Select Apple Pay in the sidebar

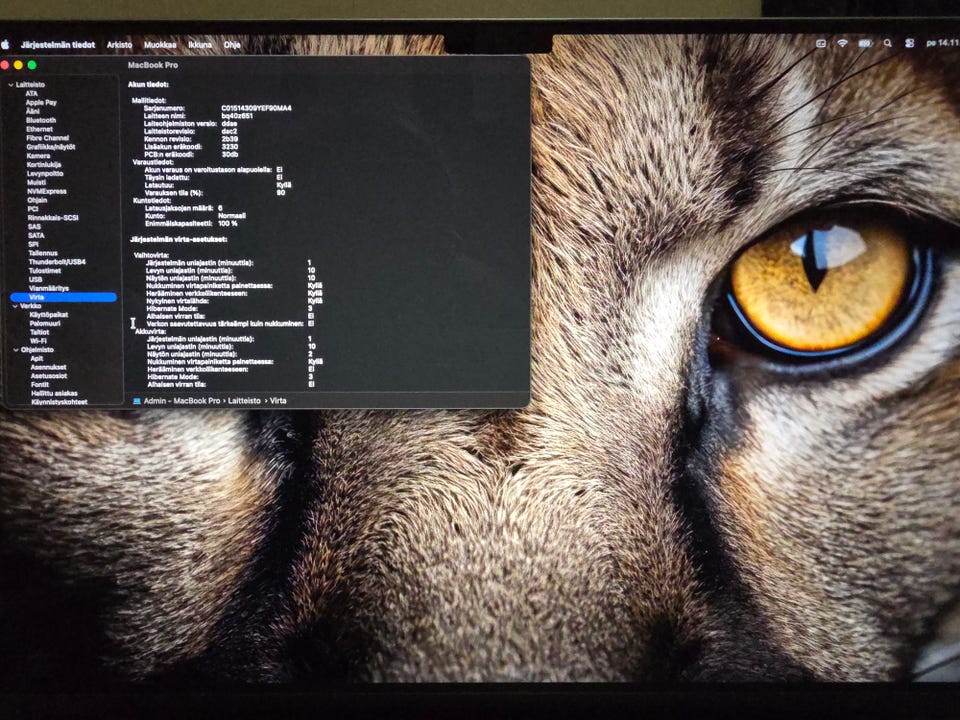41,103
